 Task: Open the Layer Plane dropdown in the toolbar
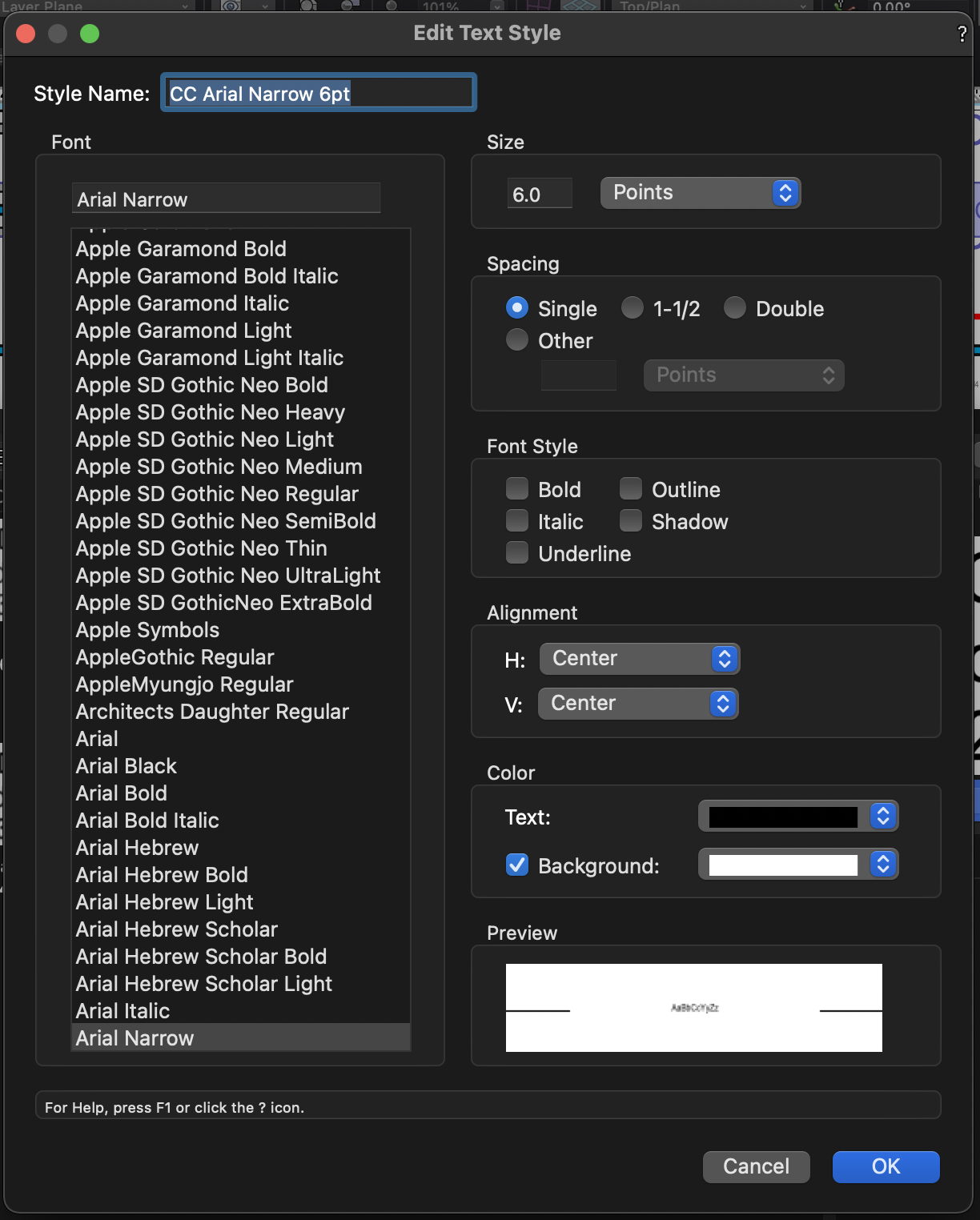[x=96, y=6]
